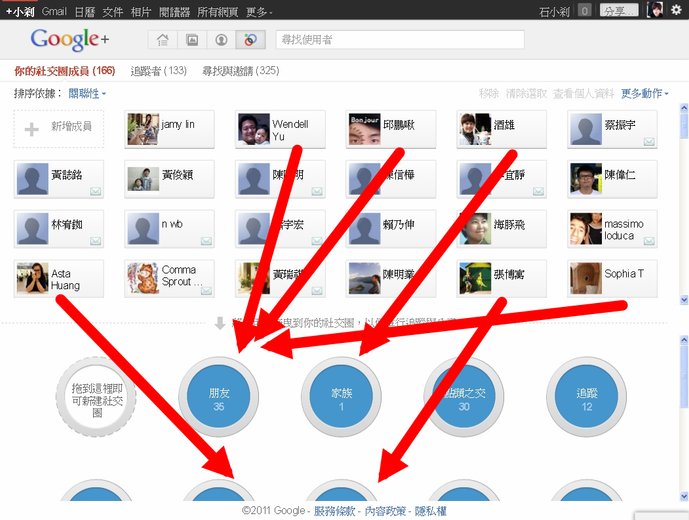Click the mail icon on 蔡振宇 card
The width and height of the screenshot is (689, 520).
pos(649,142)
